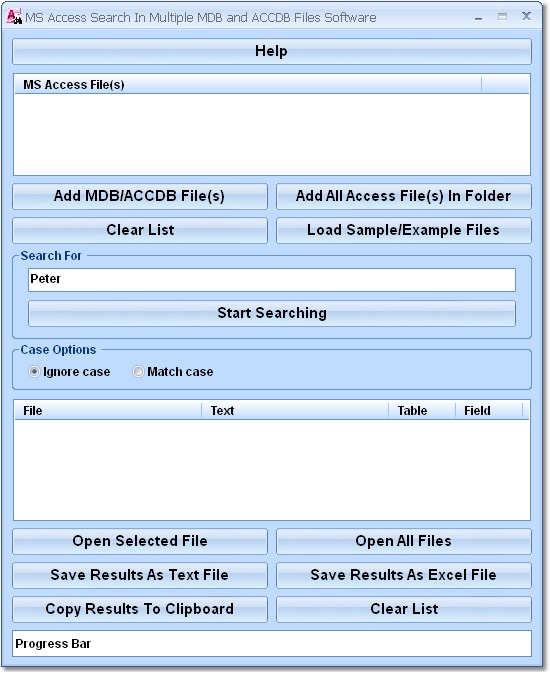Open Selected File from results
The height and width of the screenshot is (674, 550).
pos(140,541)
